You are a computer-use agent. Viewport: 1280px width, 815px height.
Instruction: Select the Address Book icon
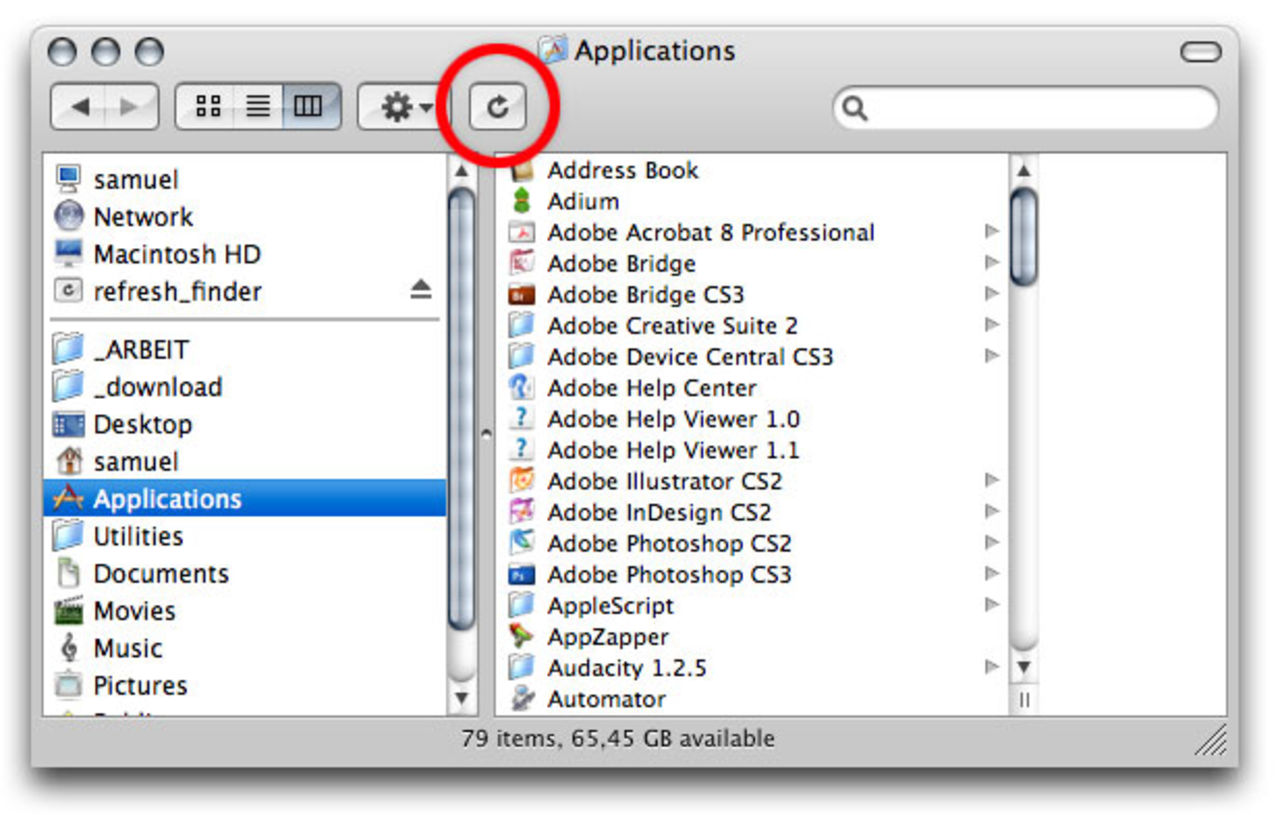tap(522, 170)
